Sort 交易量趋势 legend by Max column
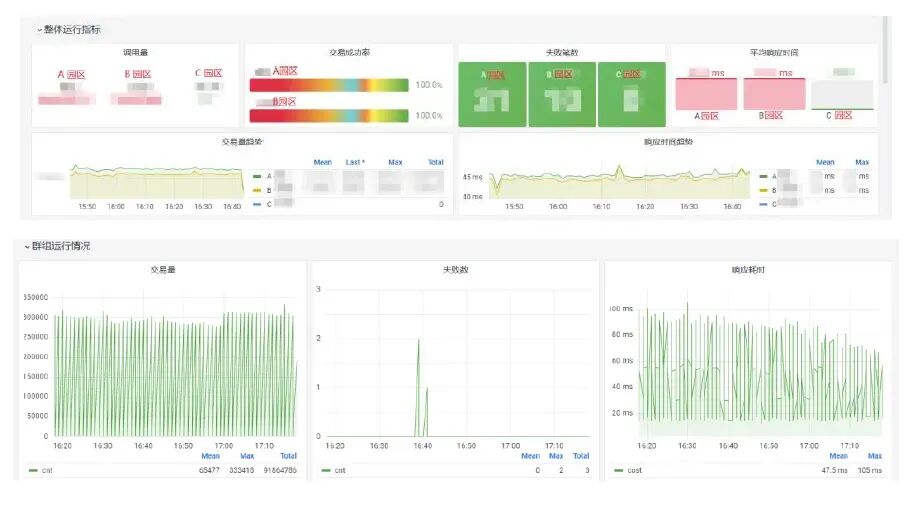 395,162
